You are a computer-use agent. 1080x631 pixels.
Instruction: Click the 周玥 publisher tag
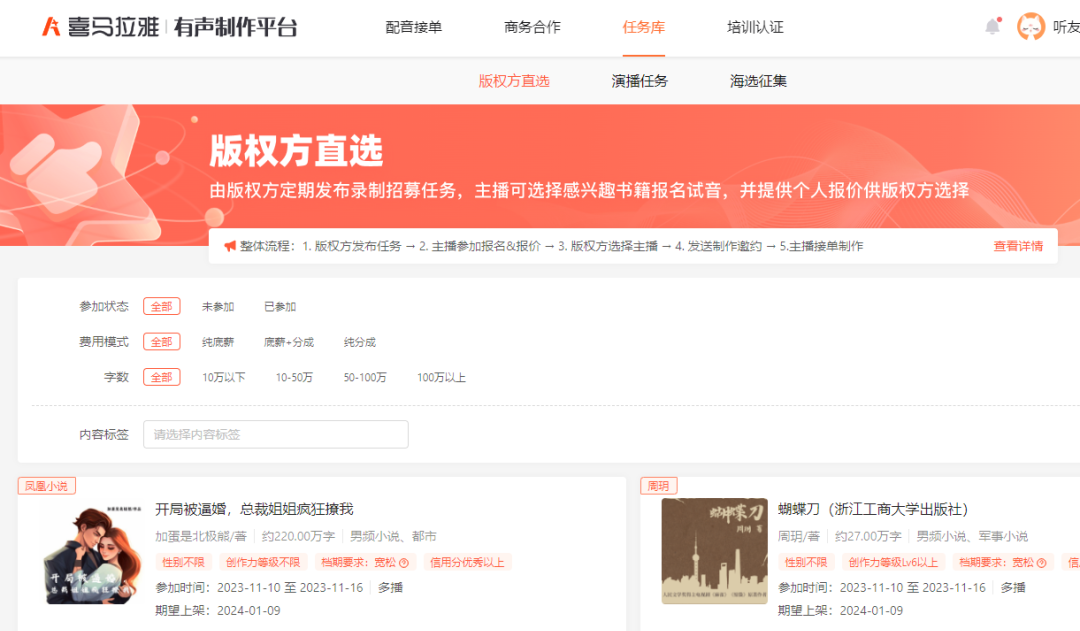[658, 486]
